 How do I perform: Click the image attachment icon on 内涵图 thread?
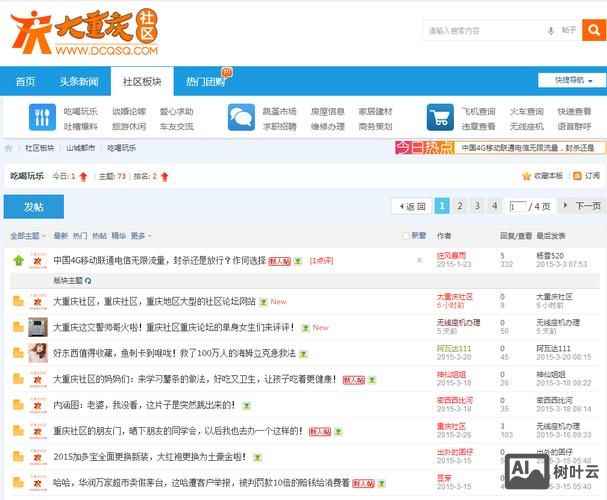246,406
